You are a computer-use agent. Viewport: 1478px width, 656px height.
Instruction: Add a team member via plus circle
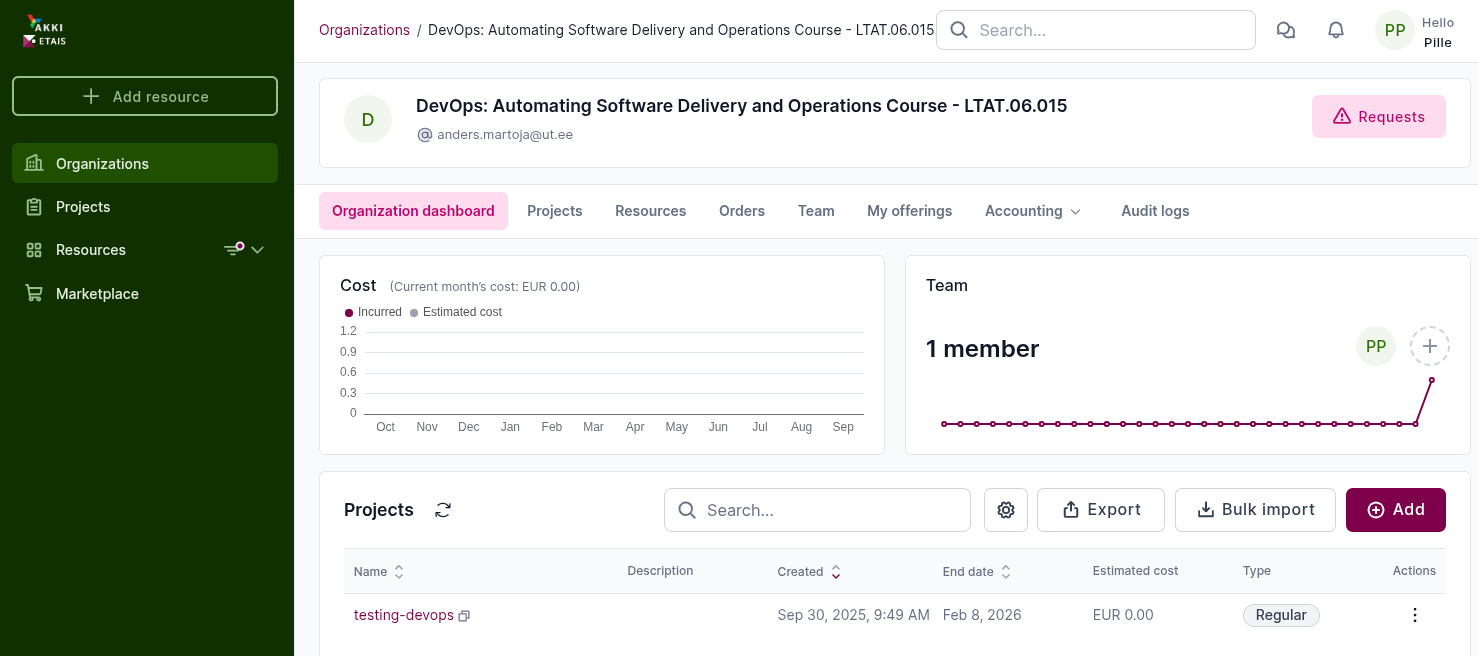pyautogui.click(x=1430, y=346)
